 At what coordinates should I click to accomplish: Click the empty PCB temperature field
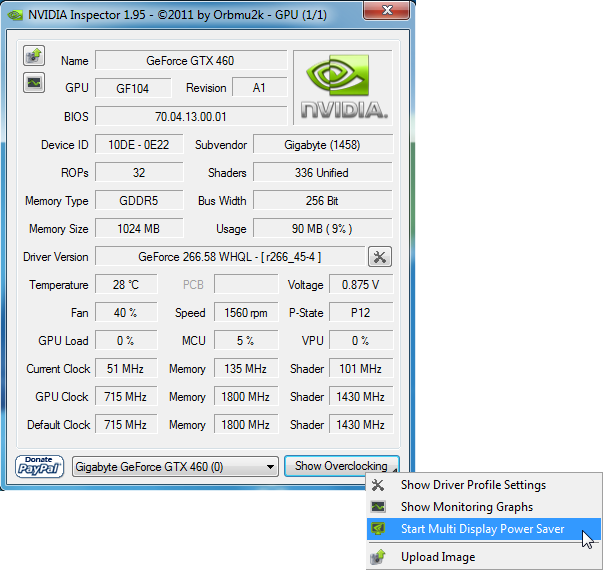246,285
